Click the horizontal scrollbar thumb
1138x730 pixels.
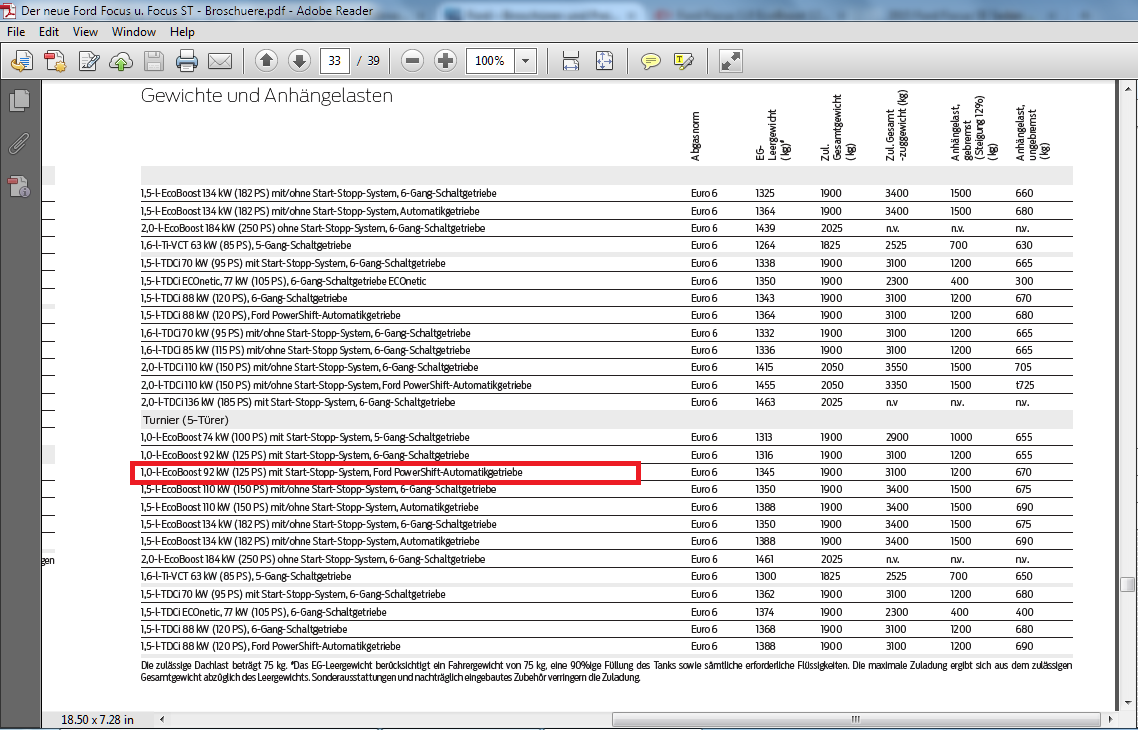coord(856,719)
